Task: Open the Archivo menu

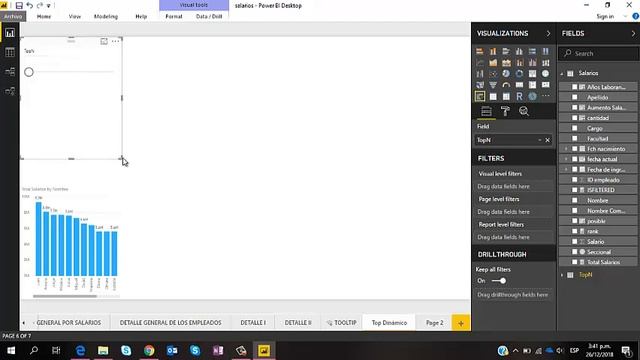Action: [x=13, y=16]
